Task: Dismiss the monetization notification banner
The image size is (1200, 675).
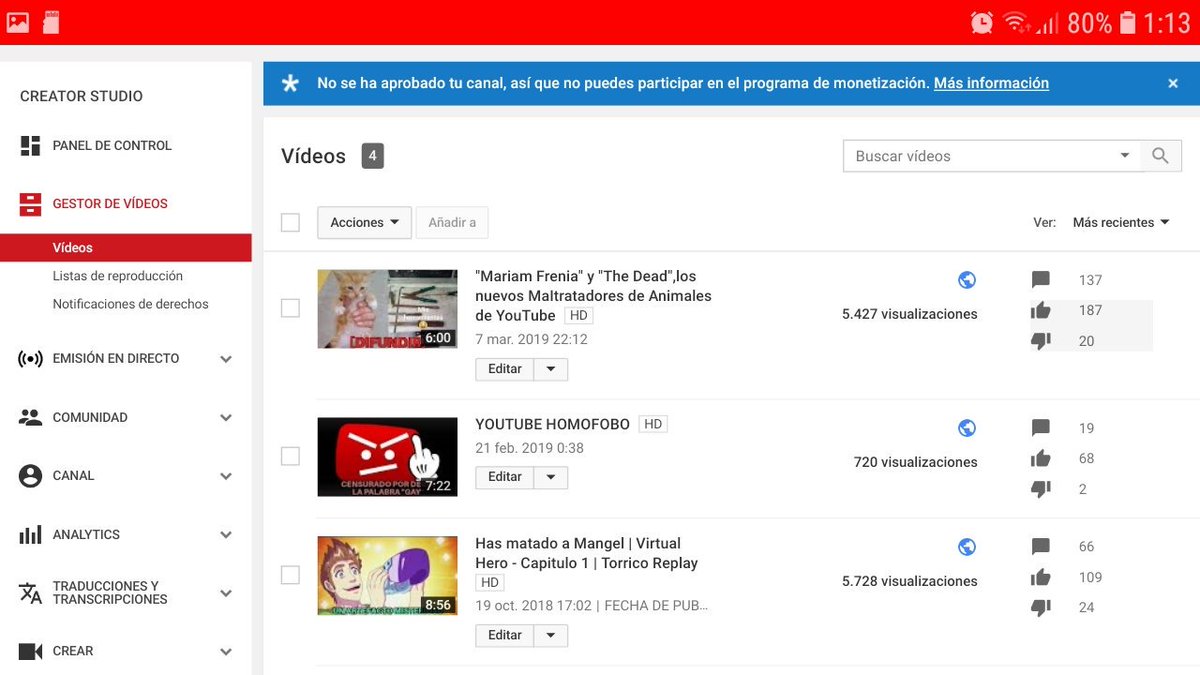Action: (1173, 84)
